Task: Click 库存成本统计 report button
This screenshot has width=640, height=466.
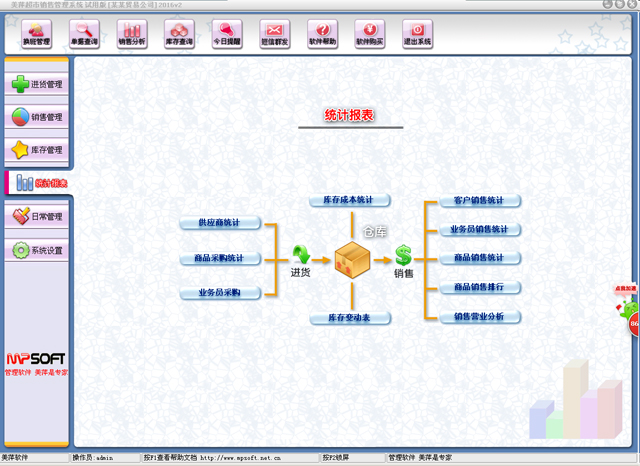Action: click(349, 201)
